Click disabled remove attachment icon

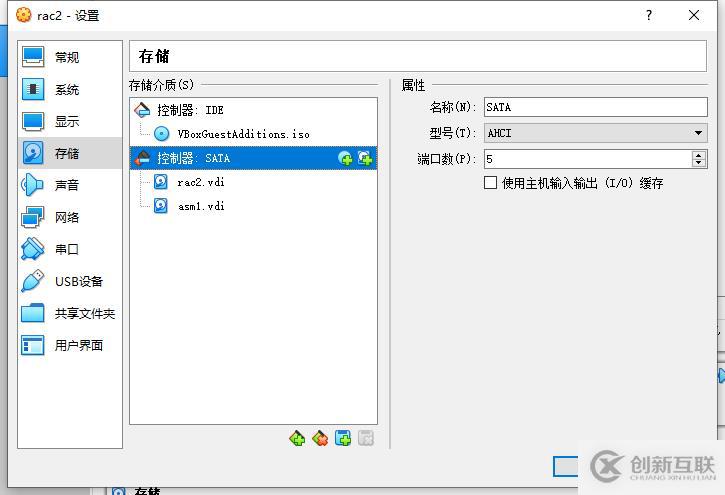point(366,438)
